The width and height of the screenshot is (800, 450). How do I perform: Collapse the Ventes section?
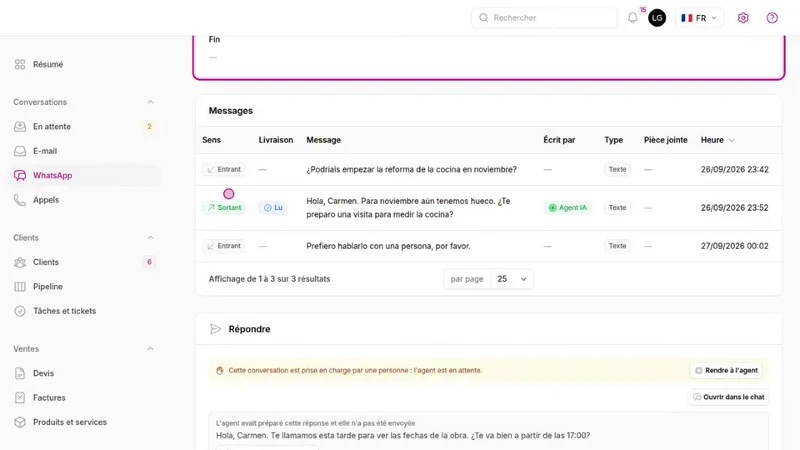[151, 349]
